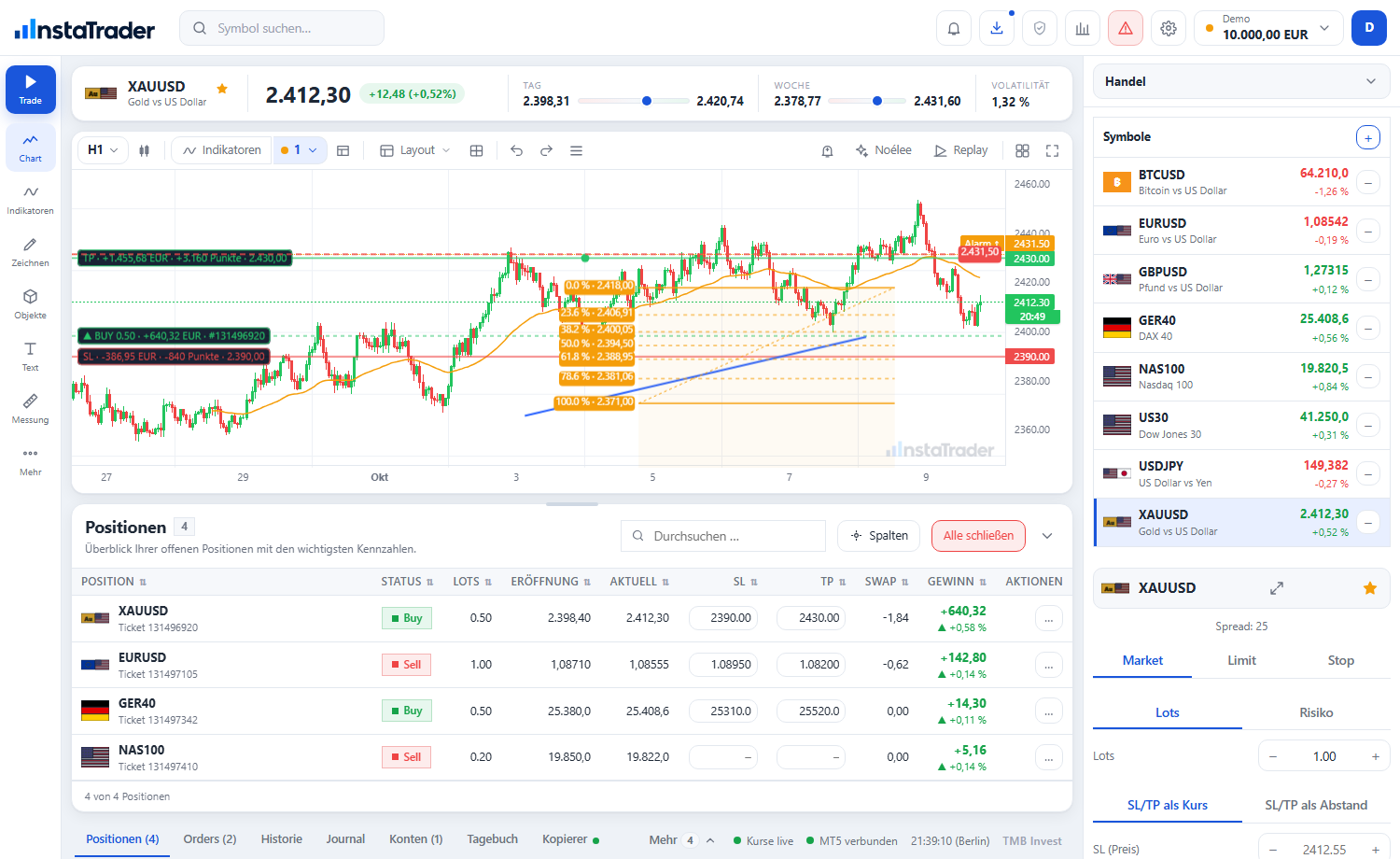The width and height of the screenshot is (1400, 859).
Task: Open settings gear in the header
Action: coord(1169,28)
